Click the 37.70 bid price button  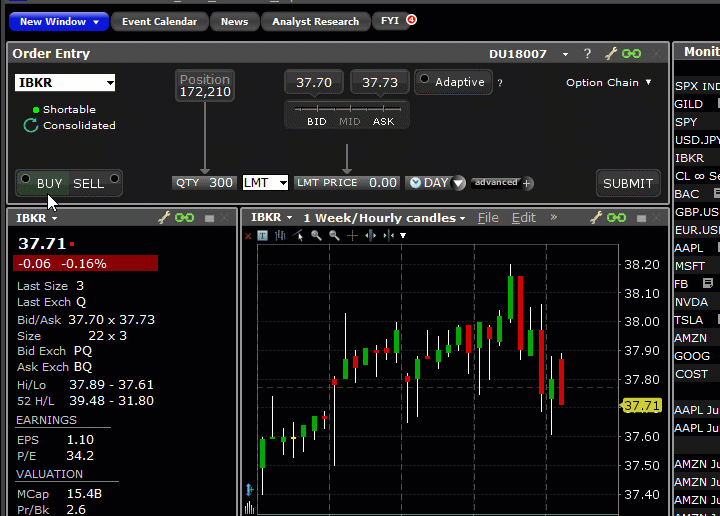314,83
